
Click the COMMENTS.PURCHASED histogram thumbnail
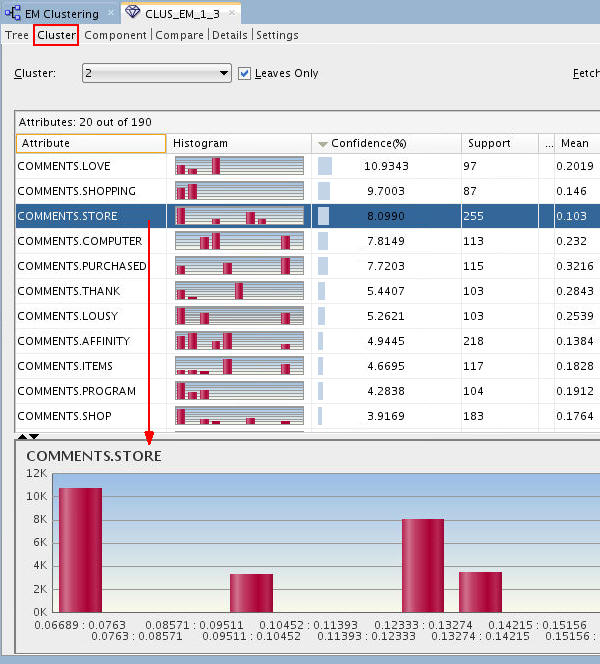pyautogui.click(x=239, y=266)
